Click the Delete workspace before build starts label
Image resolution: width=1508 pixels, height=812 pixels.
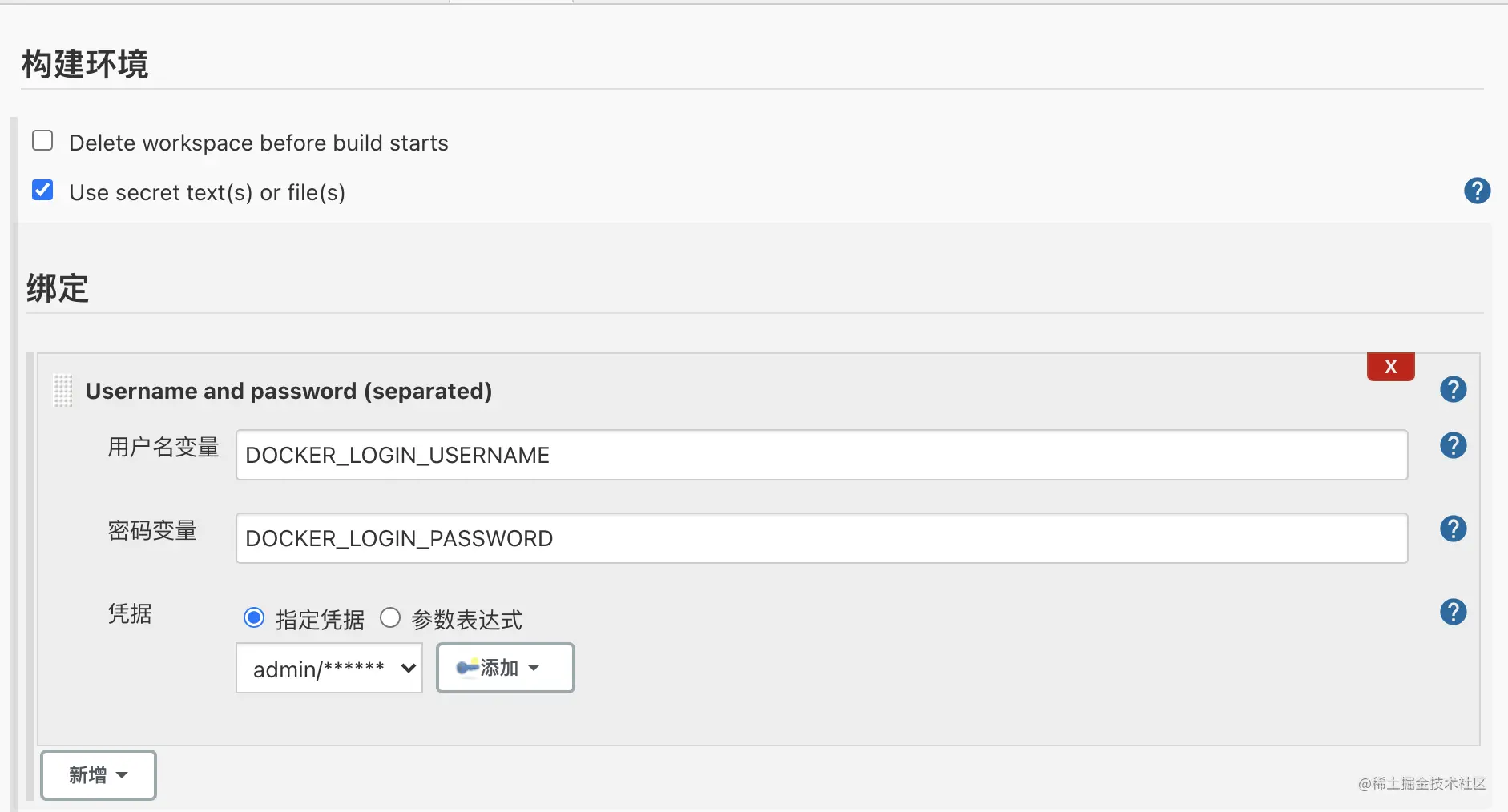(258, 143)
